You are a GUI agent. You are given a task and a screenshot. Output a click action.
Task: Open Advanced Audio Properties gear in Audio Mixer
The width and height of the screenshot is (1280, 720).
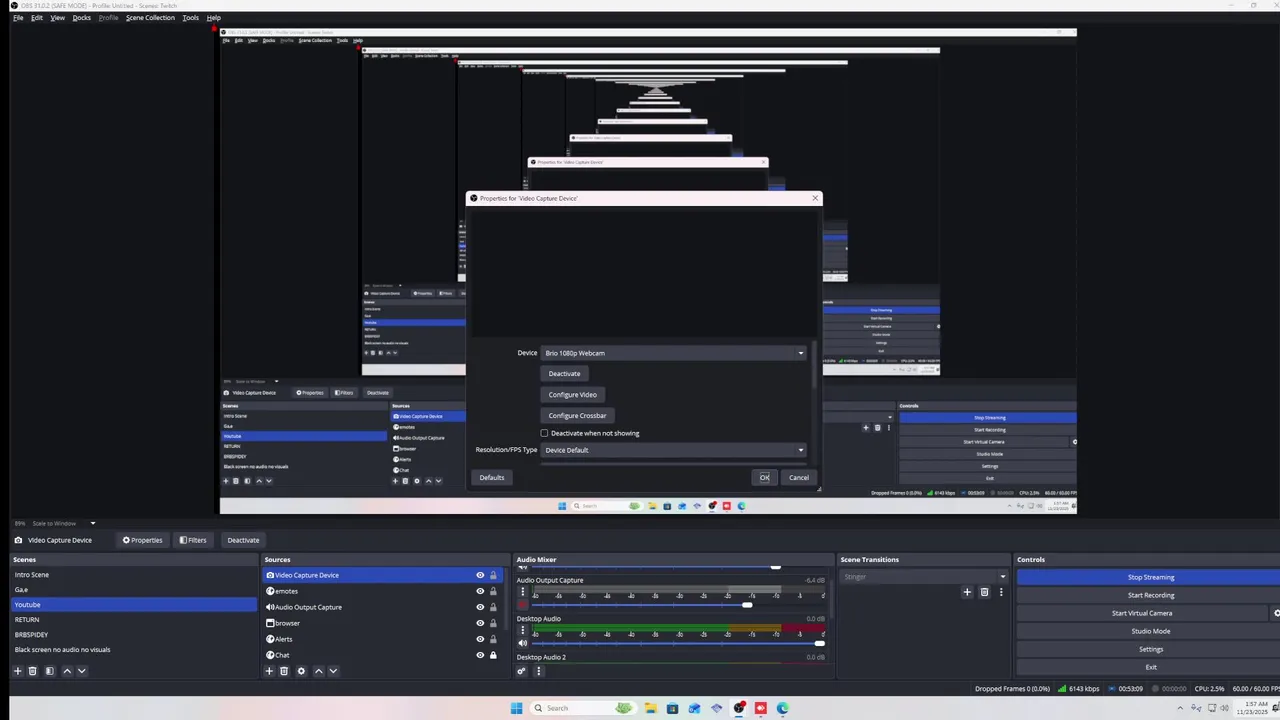pyautogui.click(x=521, y=671)
